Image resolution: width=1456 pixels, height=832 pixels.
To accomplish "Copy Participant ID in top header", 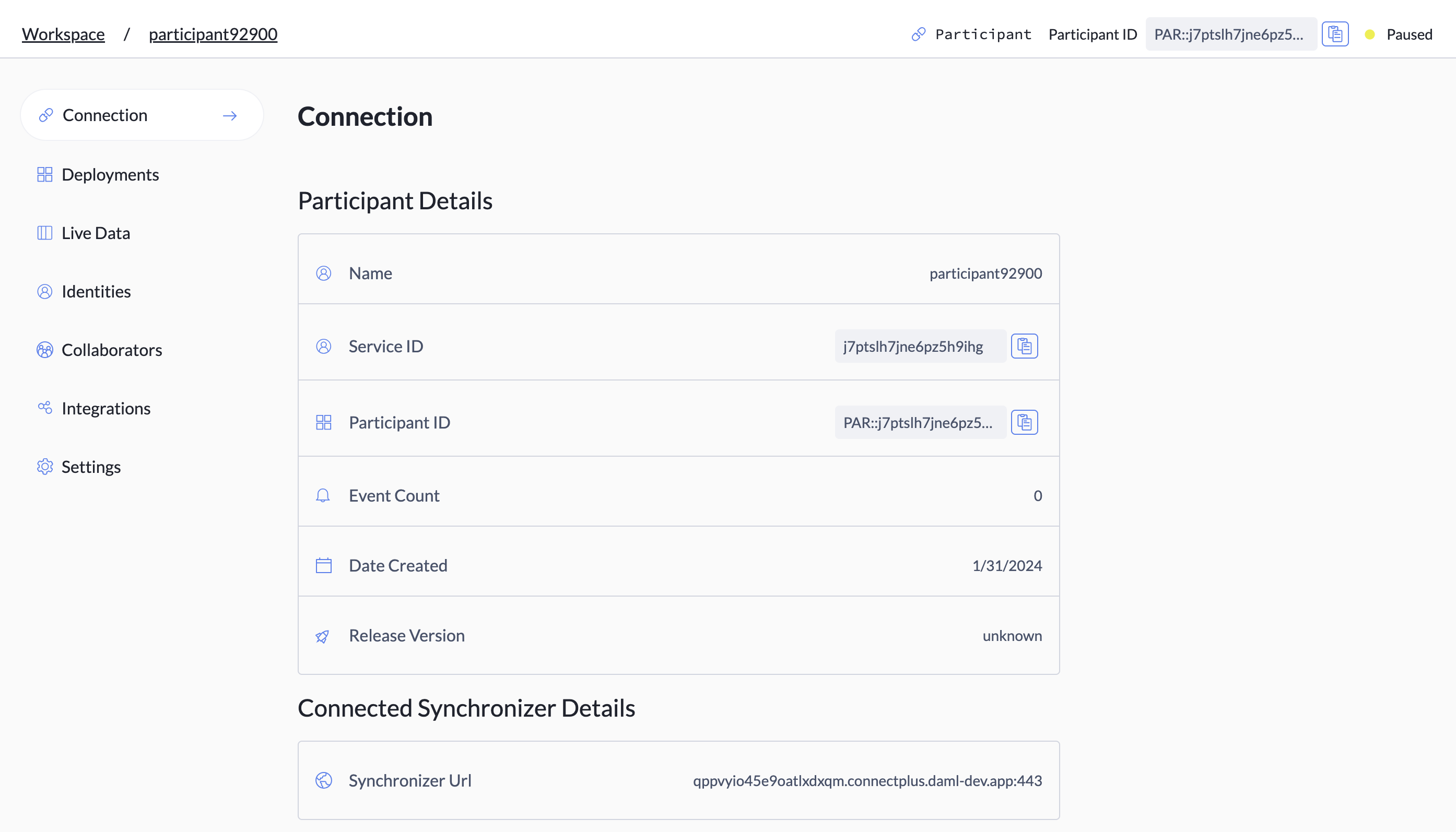I will click(1335, 34).
